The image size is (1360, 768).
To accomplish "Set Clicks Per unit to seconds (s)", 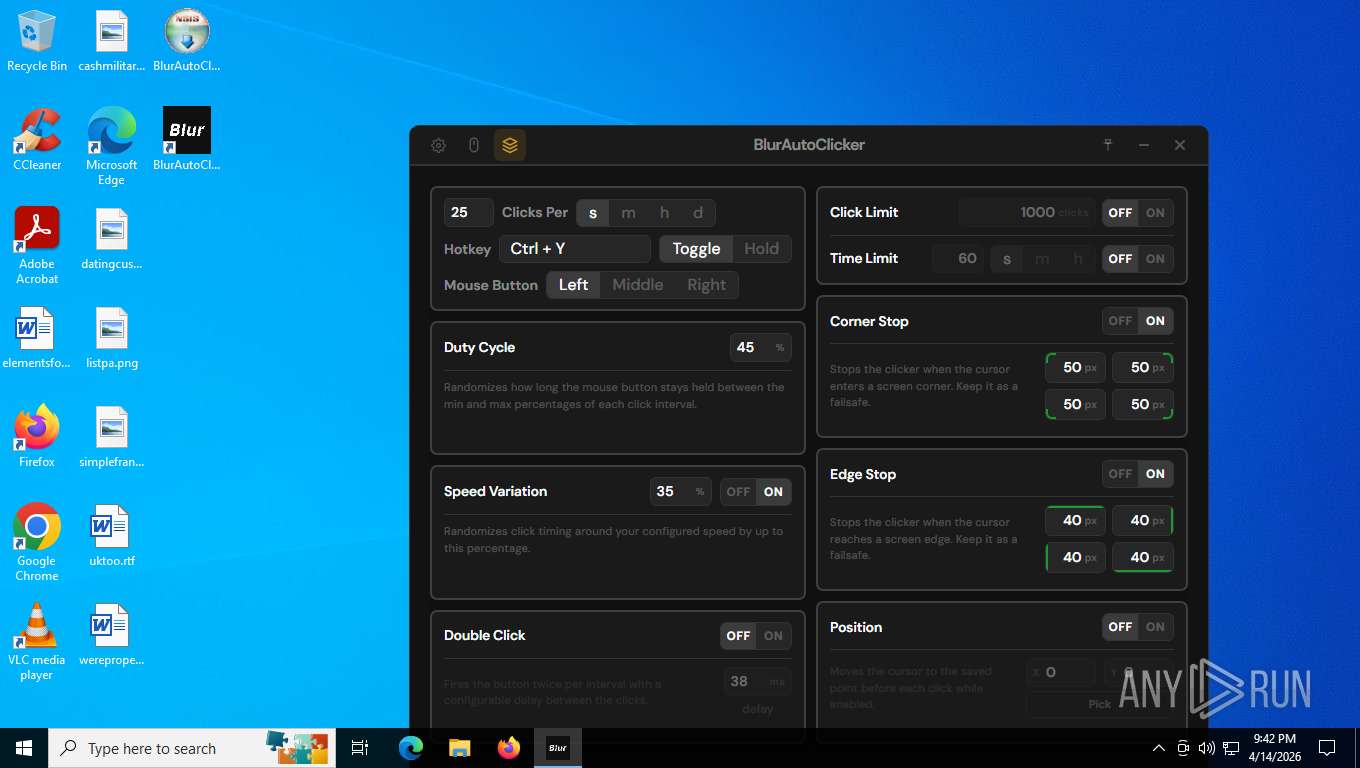I will tap(593, 213).
